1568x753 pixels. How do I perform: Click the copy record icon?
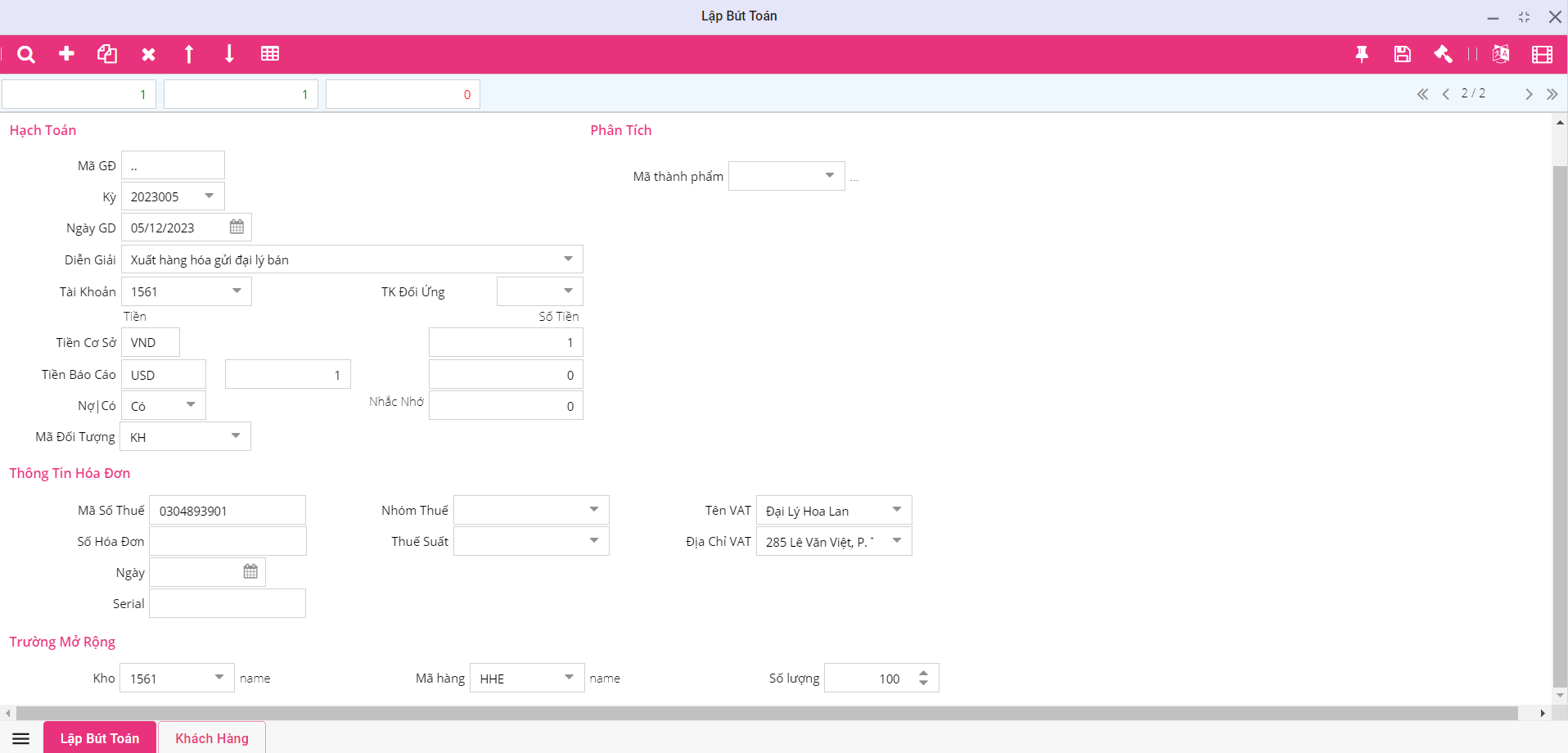pos(107,54)
